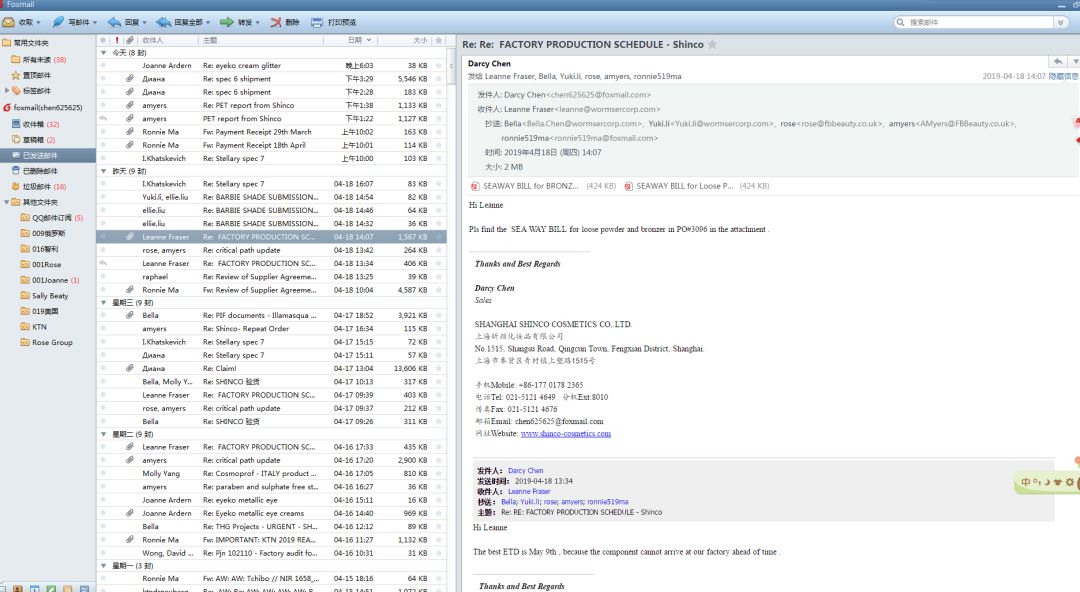This screenshot has height=592, width=1080.
Task: Open the pinned mail (置顶邮件) star folder
Action: point(31,75)
